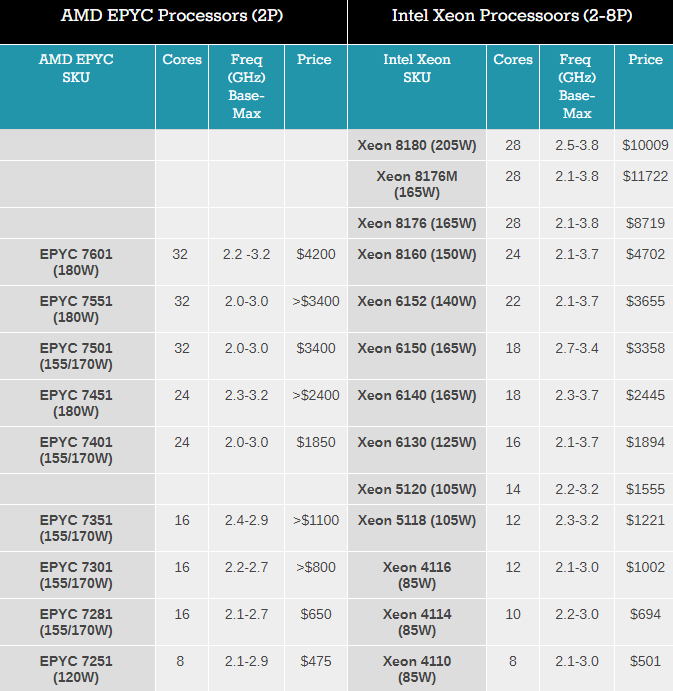Click the $11722 price value

(x=644, y=176)
